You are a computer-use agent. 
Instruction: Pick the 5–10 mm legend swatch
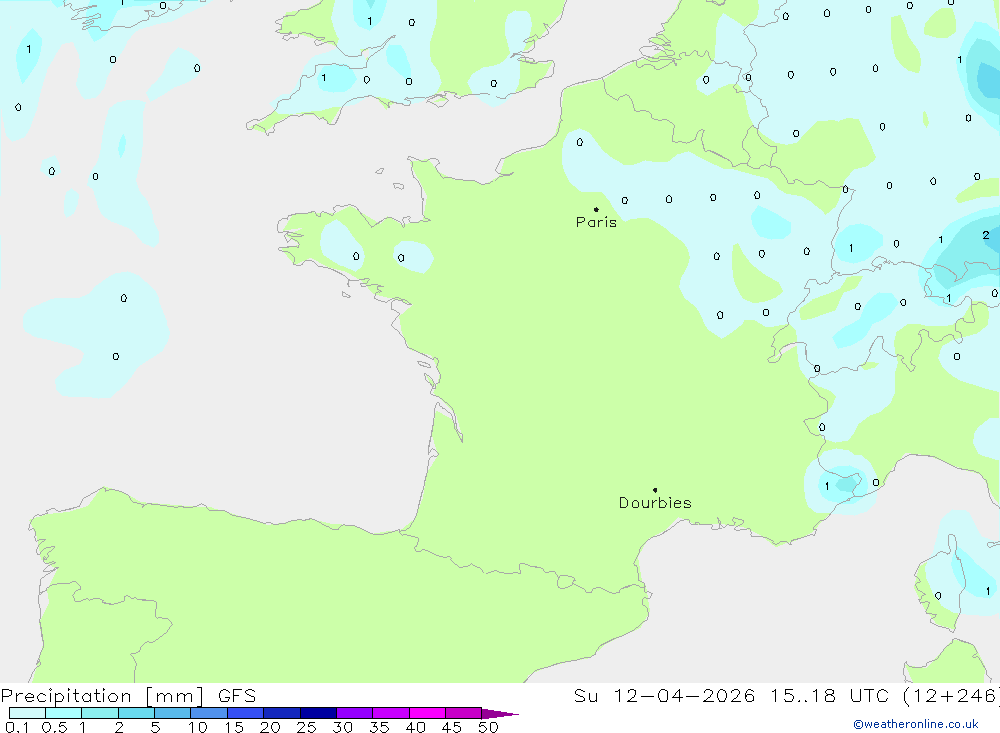[173, 713]
